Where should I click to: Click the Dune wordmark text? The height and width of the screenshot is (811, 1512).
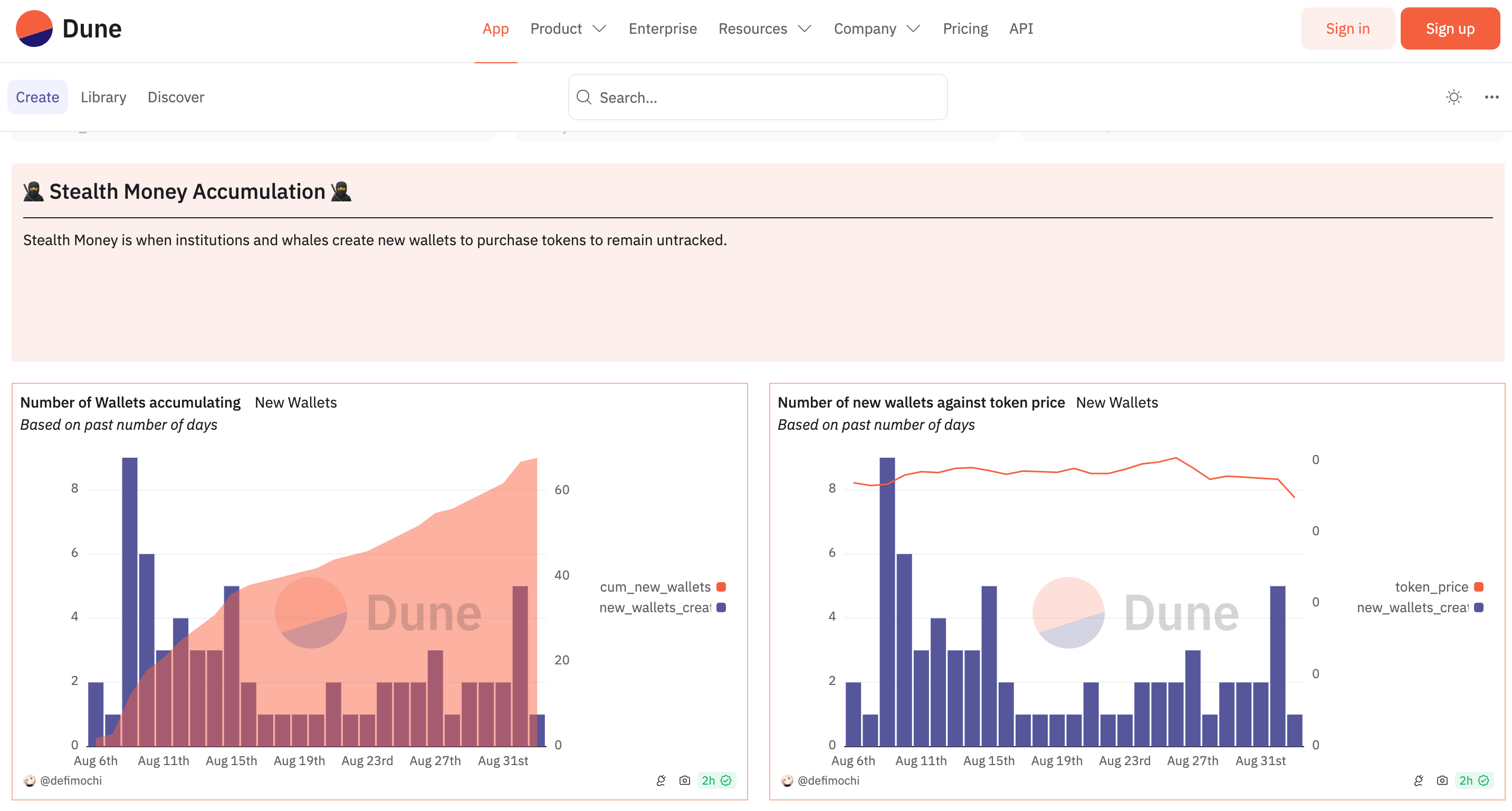coord(92,29)
